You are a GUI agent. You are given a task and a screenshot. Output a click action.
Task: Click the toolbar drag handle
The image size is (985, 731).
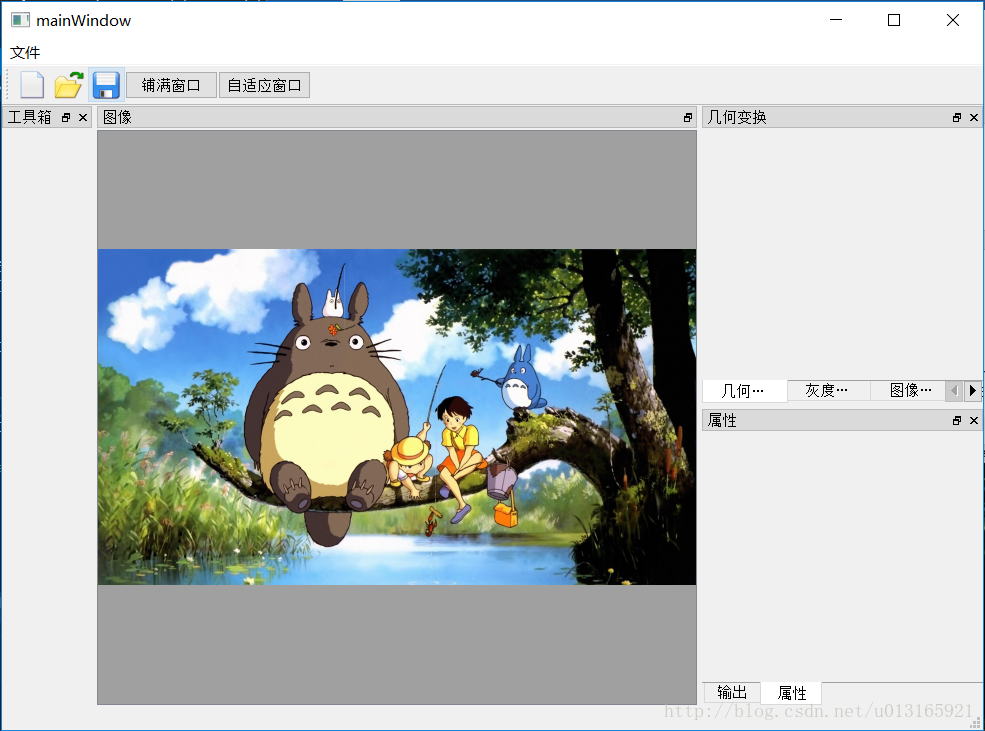pyautogui.click(x=7, y=85)
